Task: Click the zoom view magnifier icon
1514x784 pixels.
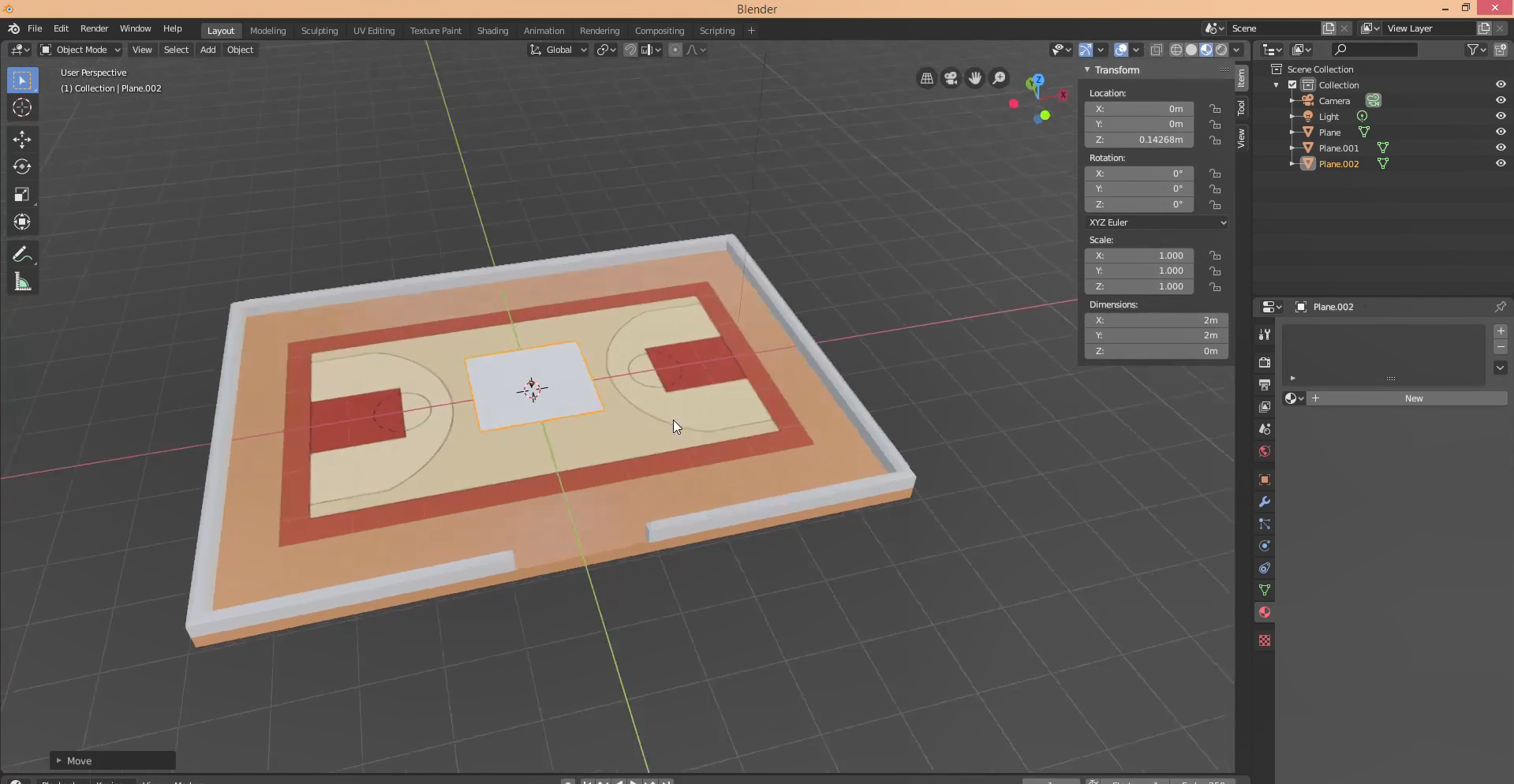Action: [1000, 78]
